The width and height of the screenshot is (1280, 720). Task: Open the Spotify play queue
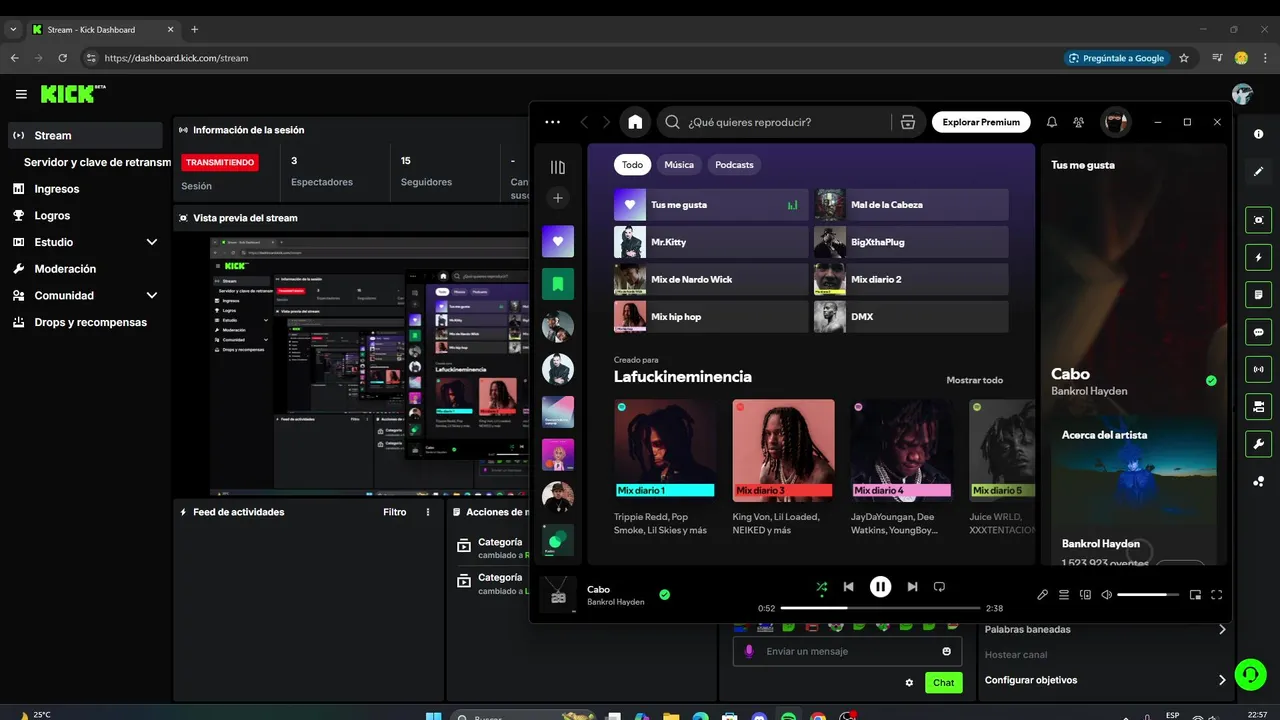point(1064,595)
